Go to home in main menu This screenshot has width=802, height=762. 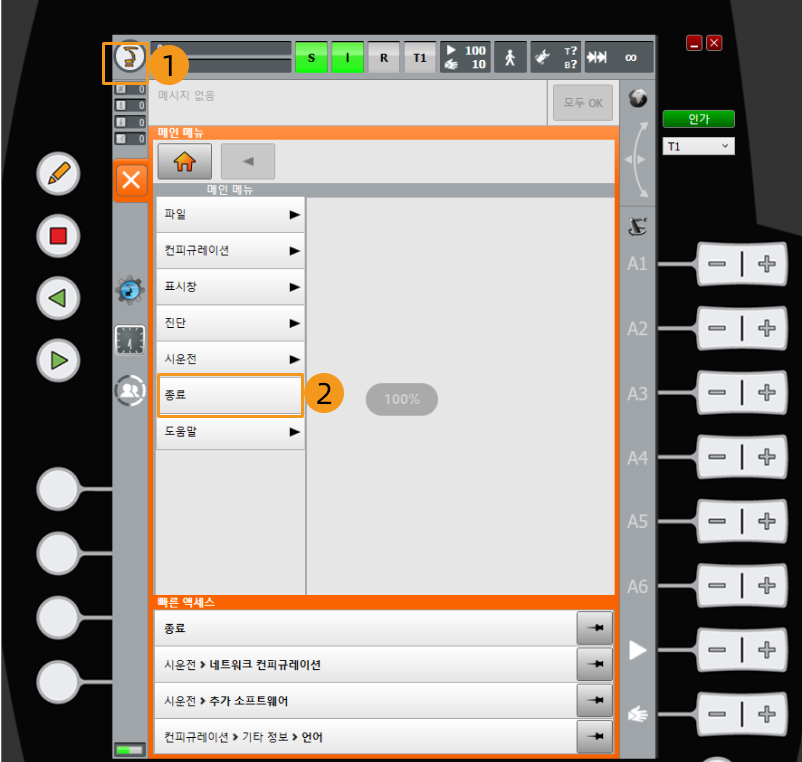(185, 162)
